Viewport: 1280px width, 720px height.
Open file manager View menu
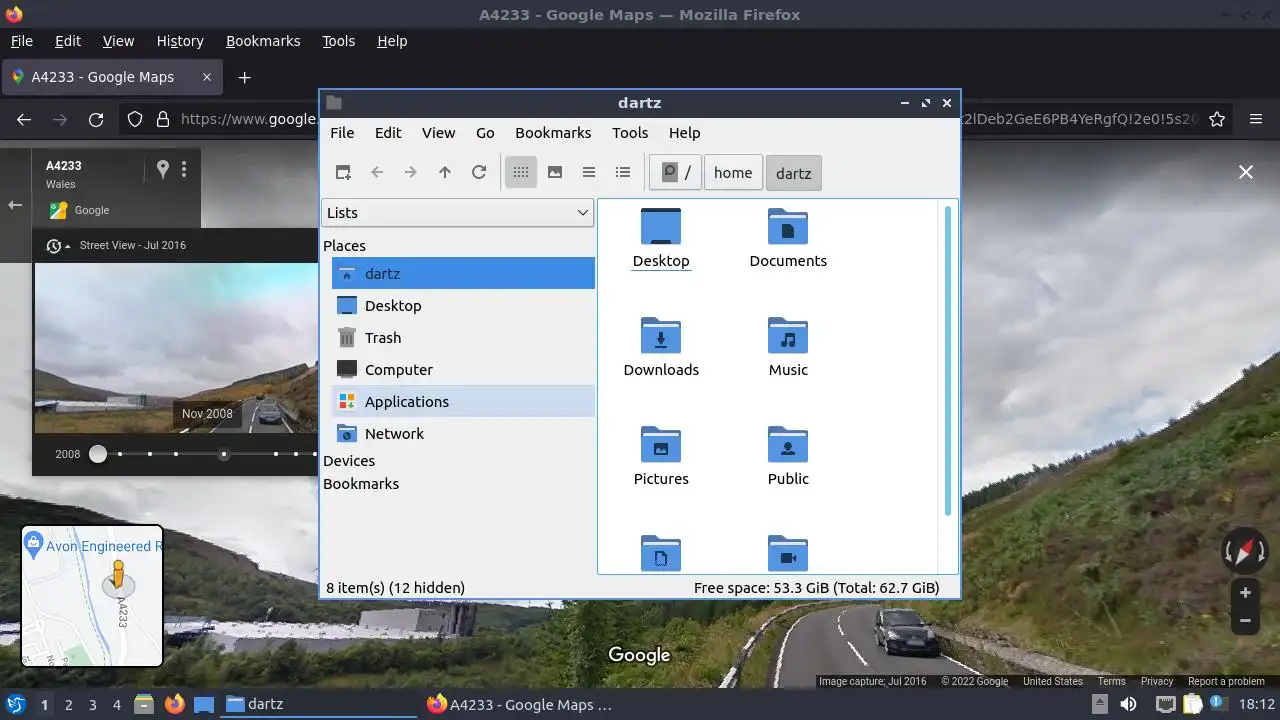(438, 132)
